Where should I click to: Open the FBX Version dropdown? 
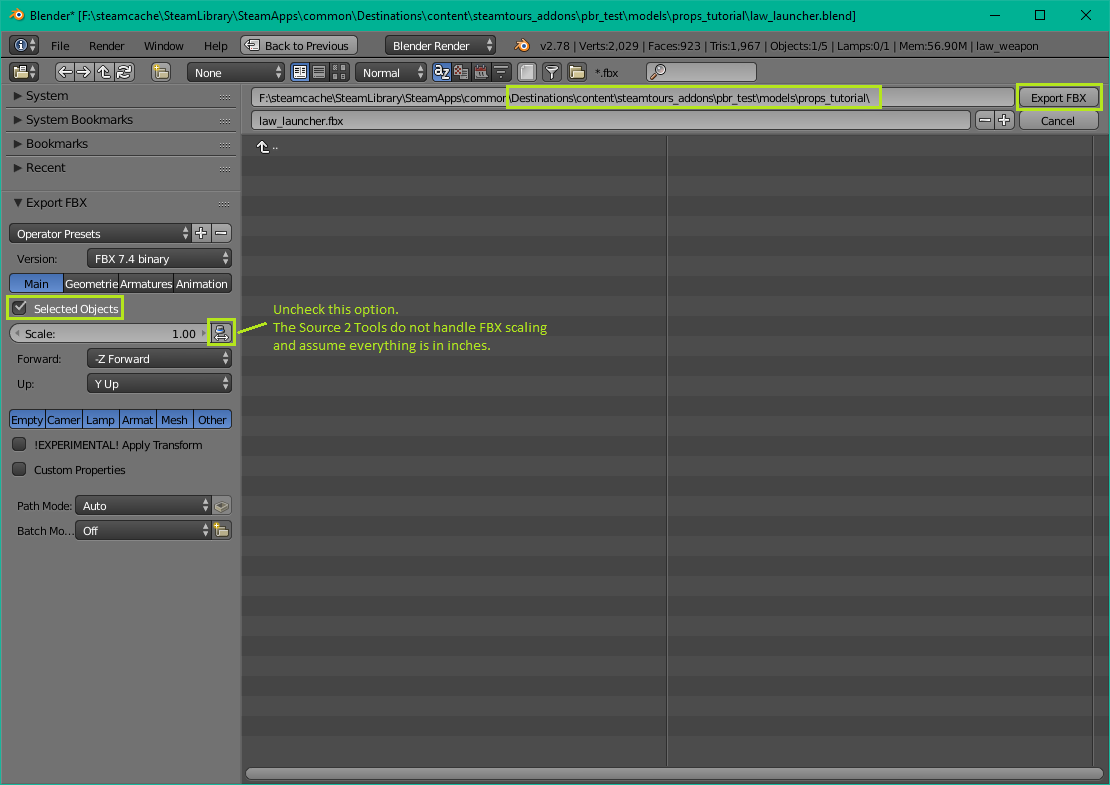point(159,258)
